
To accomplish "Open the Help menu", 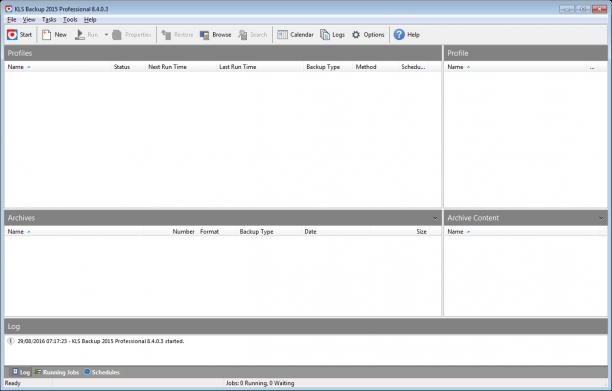I will 90,20.
